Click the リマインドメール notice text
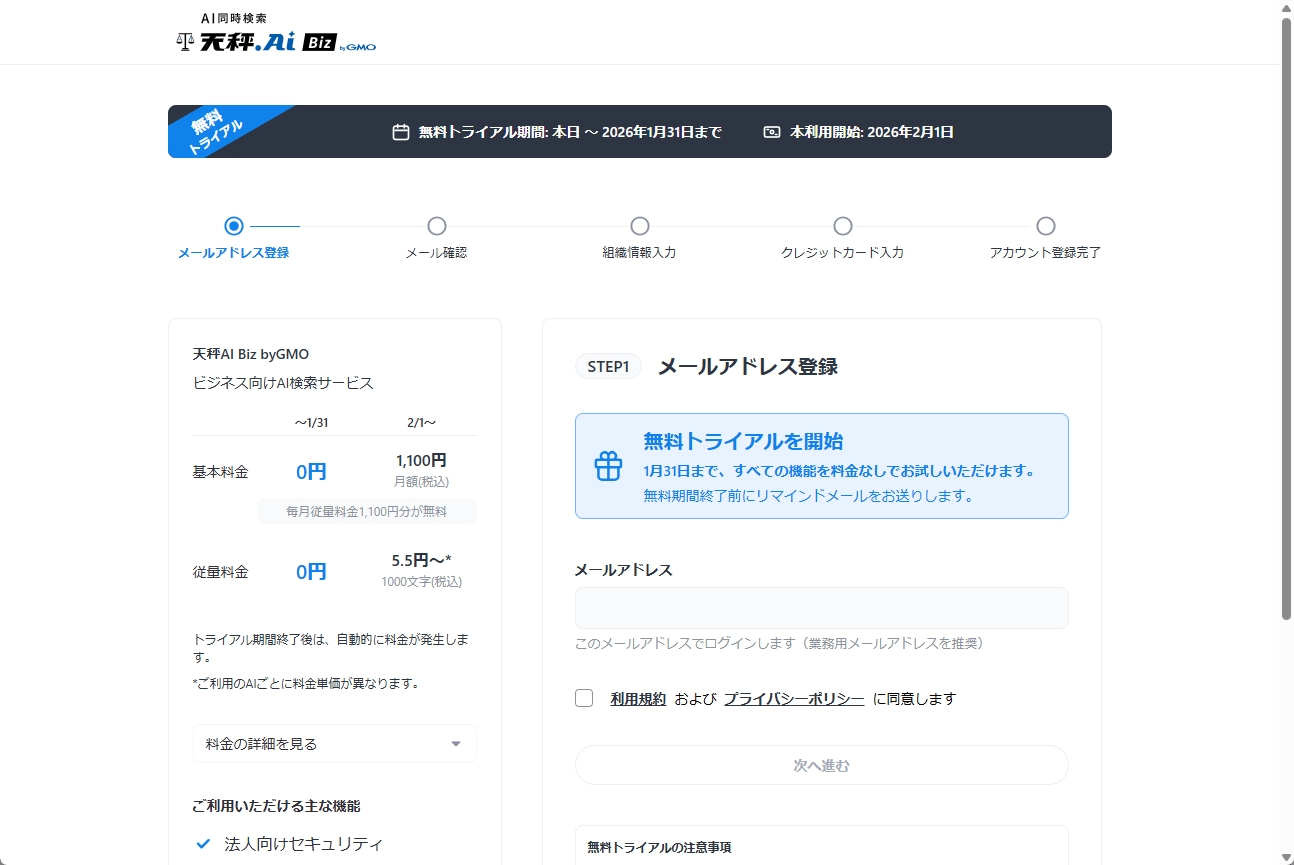 tap(808, 496)
